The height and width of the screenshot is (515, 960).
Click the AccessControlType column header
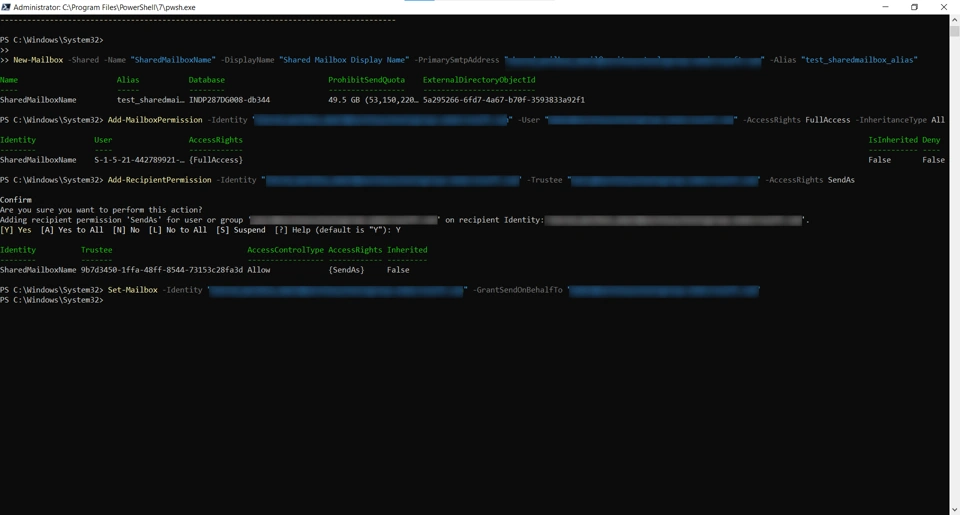click(x=285, y=250)
